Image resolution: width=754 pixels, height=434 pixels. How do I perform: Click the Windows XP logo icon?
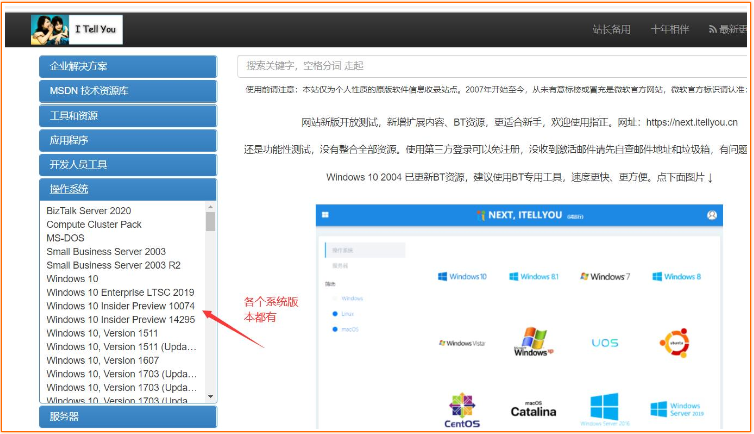click(532, 342)
